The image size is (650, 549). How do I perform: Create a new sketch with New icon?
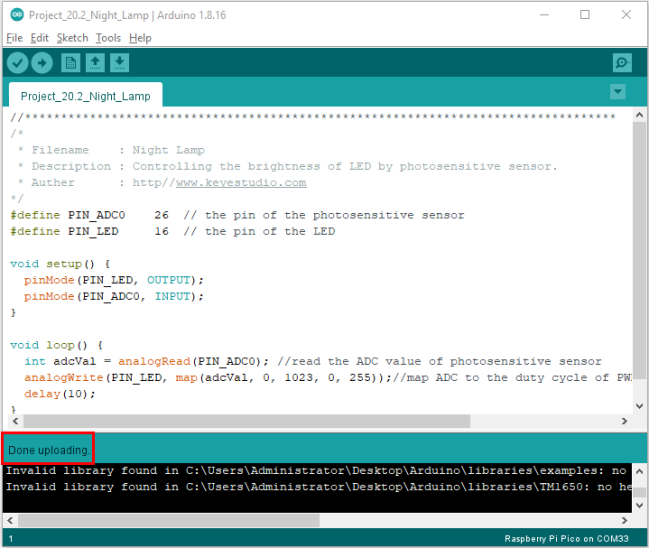click(70, 63)
